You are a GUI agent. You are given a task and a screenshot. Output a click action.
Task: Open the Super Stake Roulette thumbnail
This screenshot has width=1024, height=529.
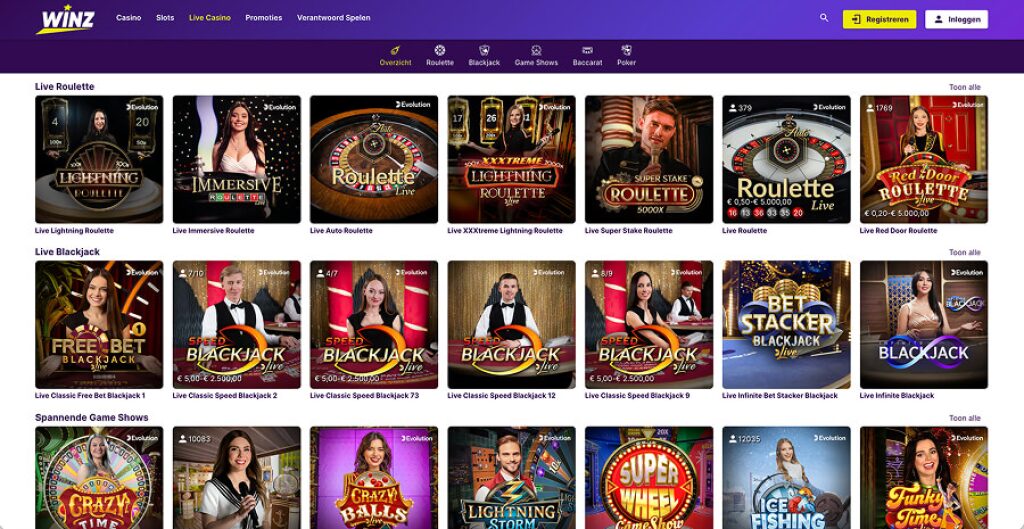(649, 159)
